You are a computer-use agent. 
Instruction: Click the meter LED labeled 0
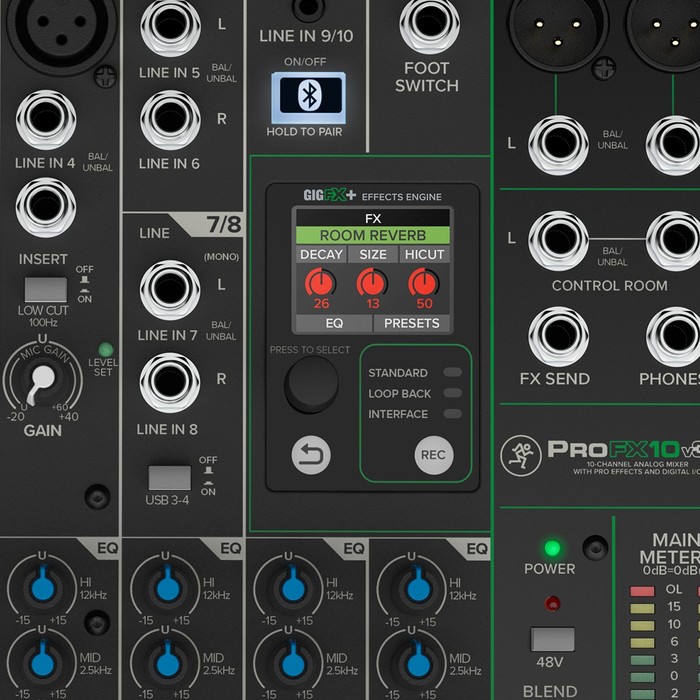642,677
